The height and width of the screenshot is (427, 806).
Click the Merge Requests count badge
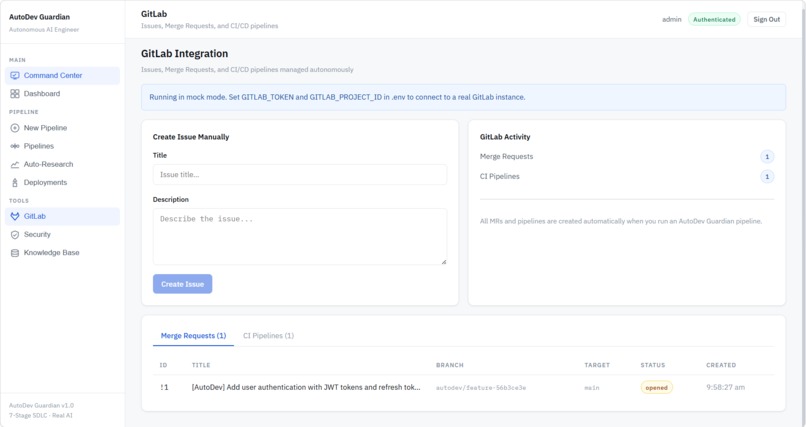click(x=767, y=157)
